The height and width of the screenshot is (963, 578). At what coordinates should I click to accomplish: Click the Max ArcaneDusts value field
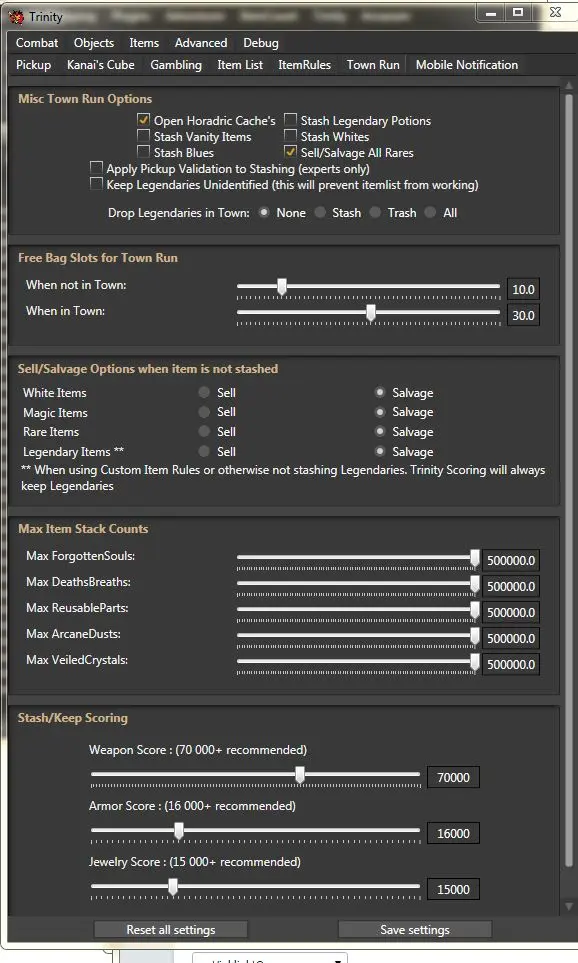pos(511,638)
